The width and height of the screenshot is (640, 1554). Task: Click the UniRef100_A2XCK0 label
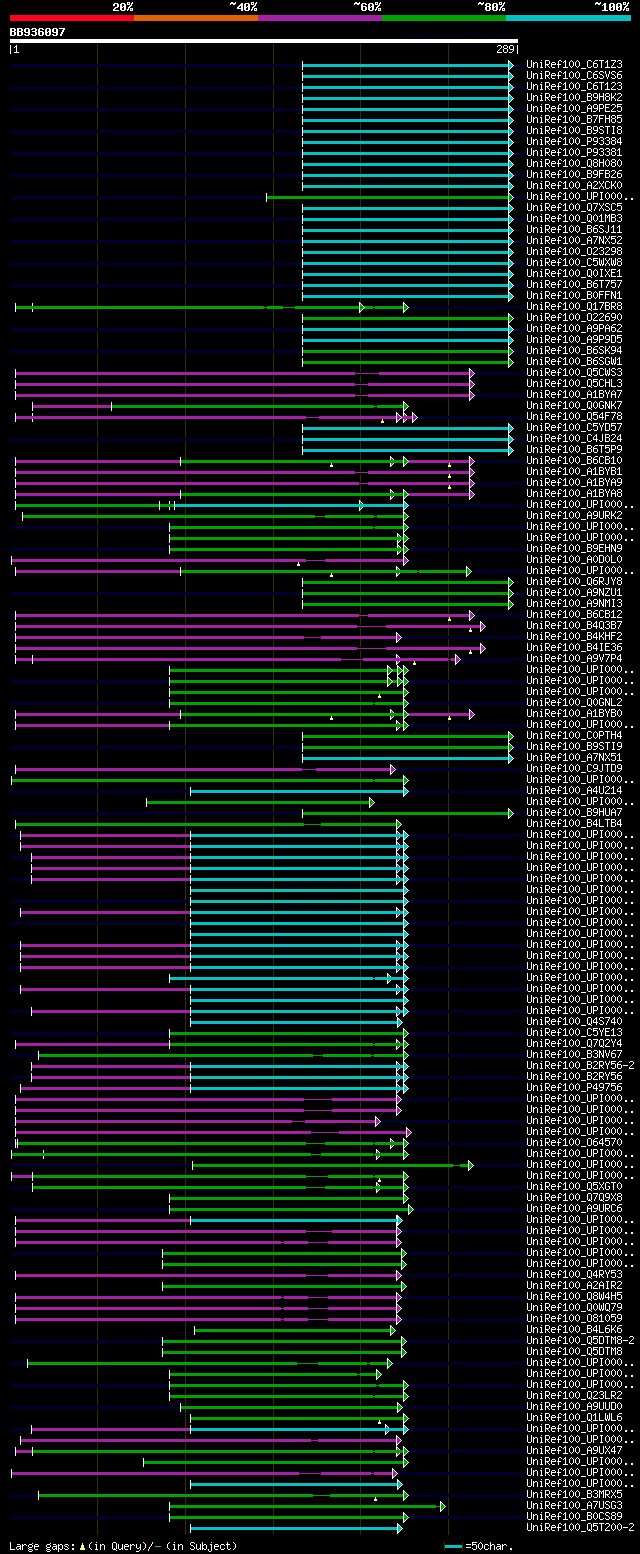[x=574, y=185]
